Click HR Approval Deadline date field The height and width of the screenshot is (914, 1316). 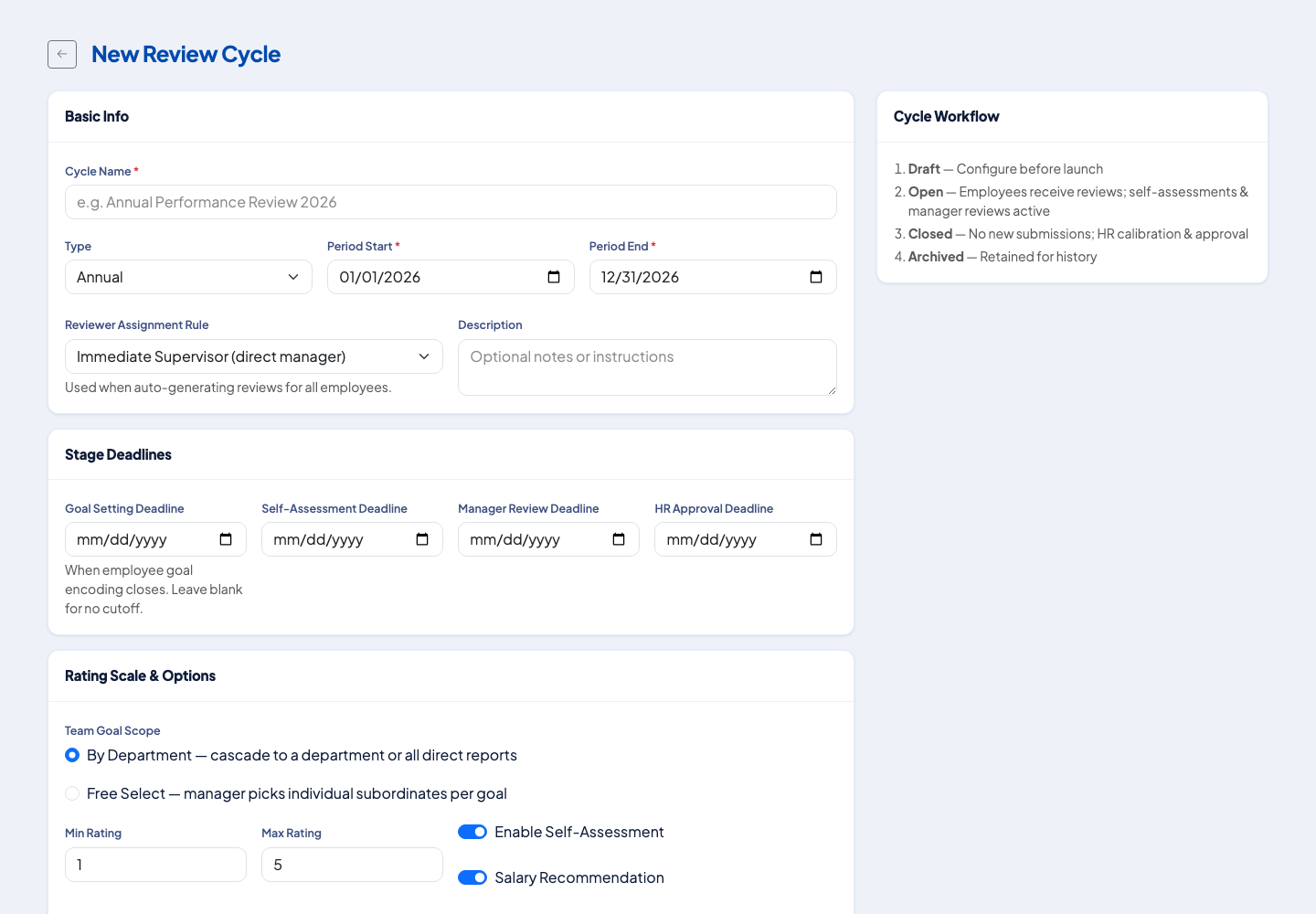click(x=746, y=539)
